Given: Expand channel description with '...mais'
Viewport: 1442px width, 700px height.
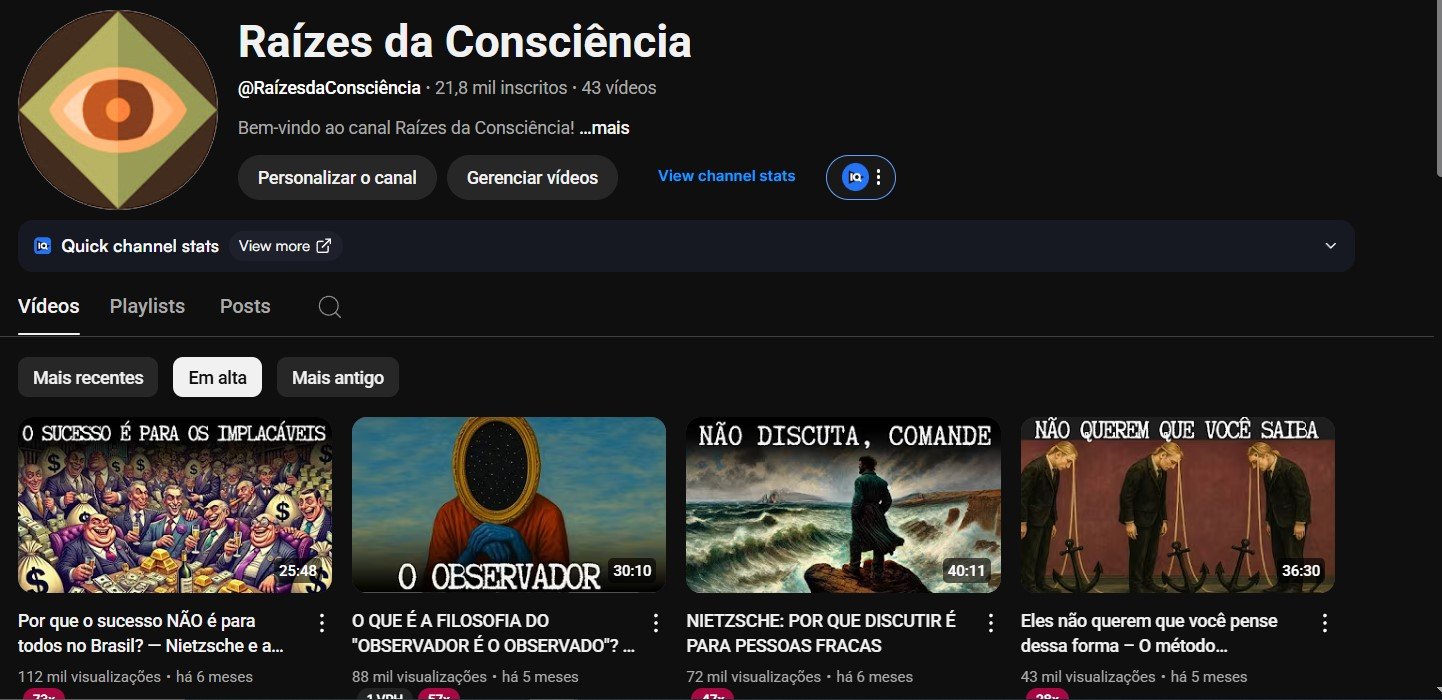Looking at the screenshot, I should point(604,128).
